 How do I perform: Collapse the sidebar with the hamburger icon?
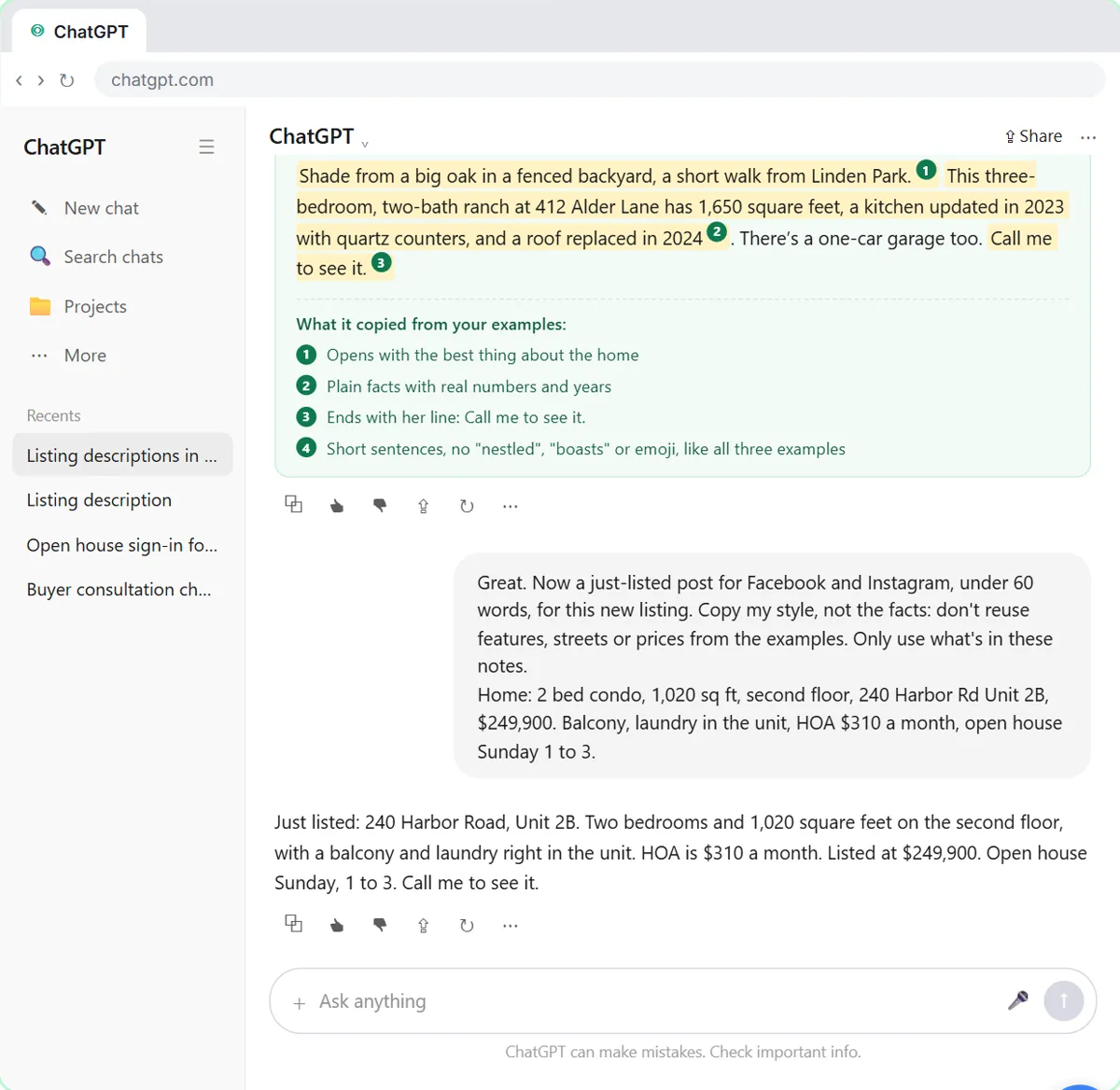coord(206,147)
